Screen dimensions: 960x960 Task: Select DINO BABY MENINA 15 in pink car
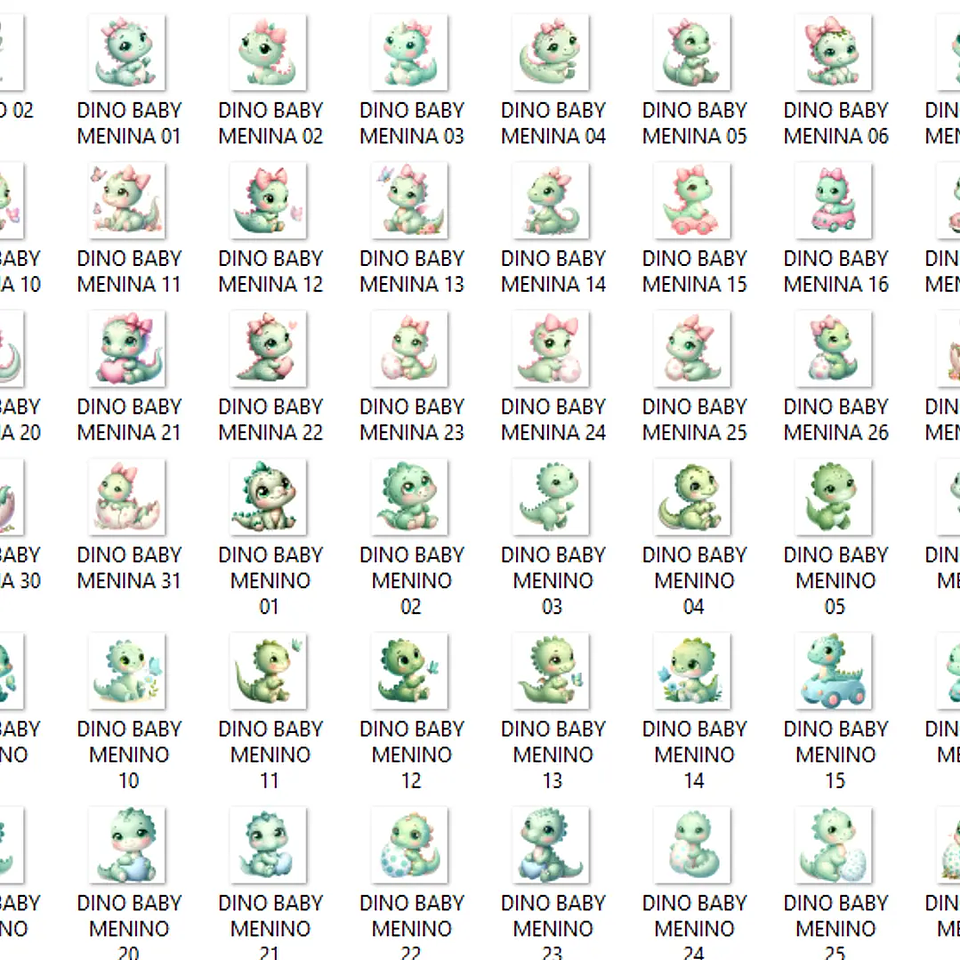click(x=694, y=201)
